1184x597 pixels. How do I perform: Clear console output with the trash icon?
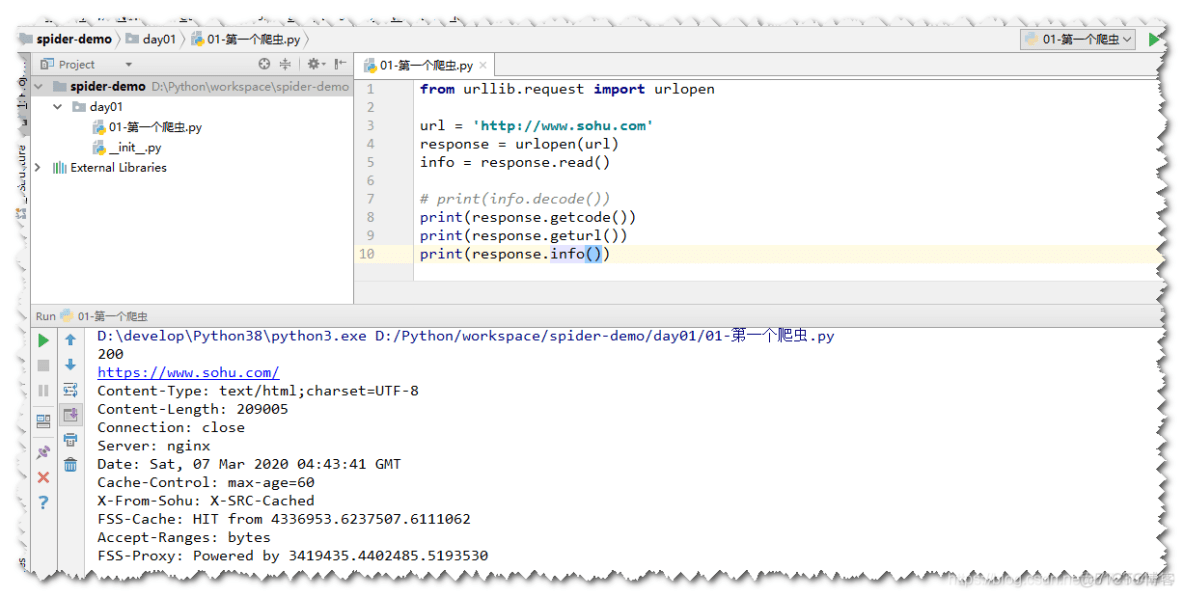70,465
